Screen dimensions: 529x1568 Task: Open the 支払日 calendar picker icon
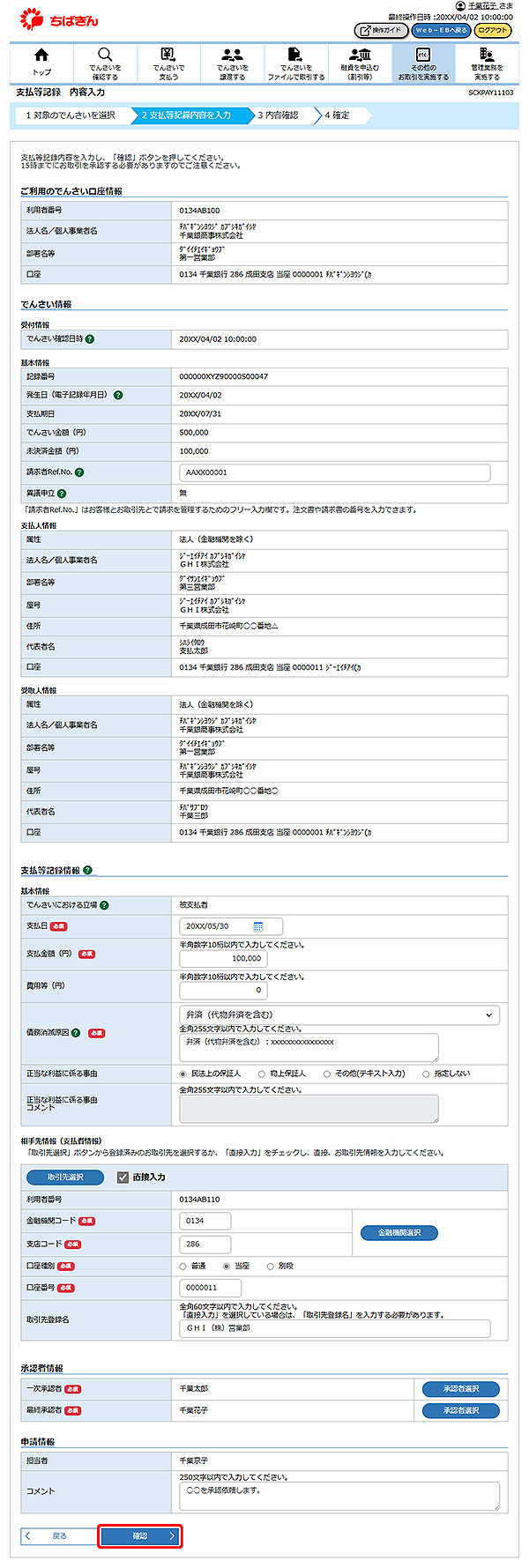point(258,926)
